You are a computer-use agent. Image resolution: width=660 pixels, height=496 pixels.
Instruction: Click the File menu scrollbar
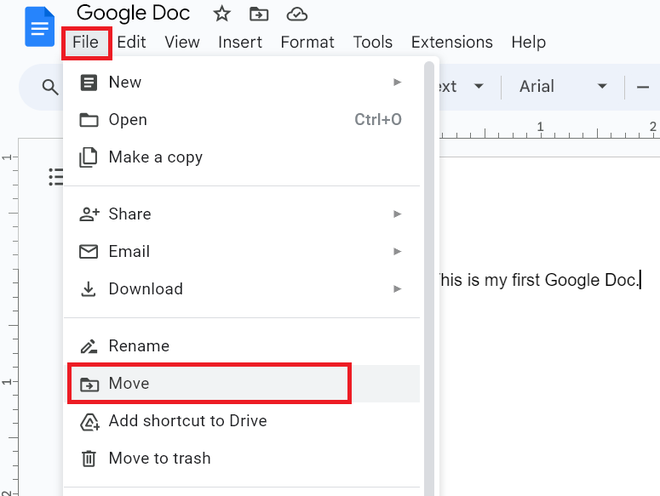pyautogui.click(x=429, y=278)
